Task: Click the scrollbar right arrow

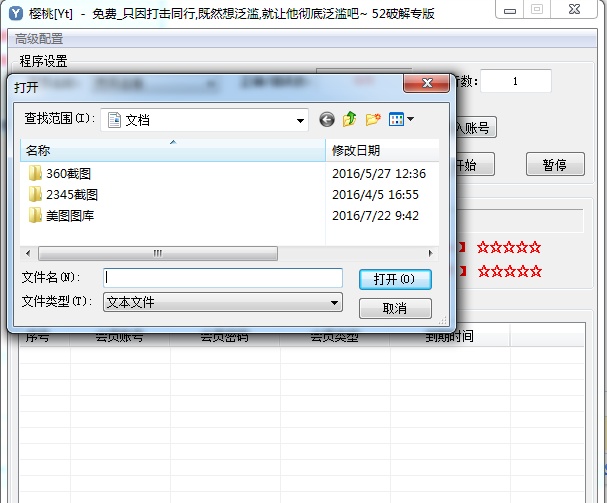Action: coord(430,254)
